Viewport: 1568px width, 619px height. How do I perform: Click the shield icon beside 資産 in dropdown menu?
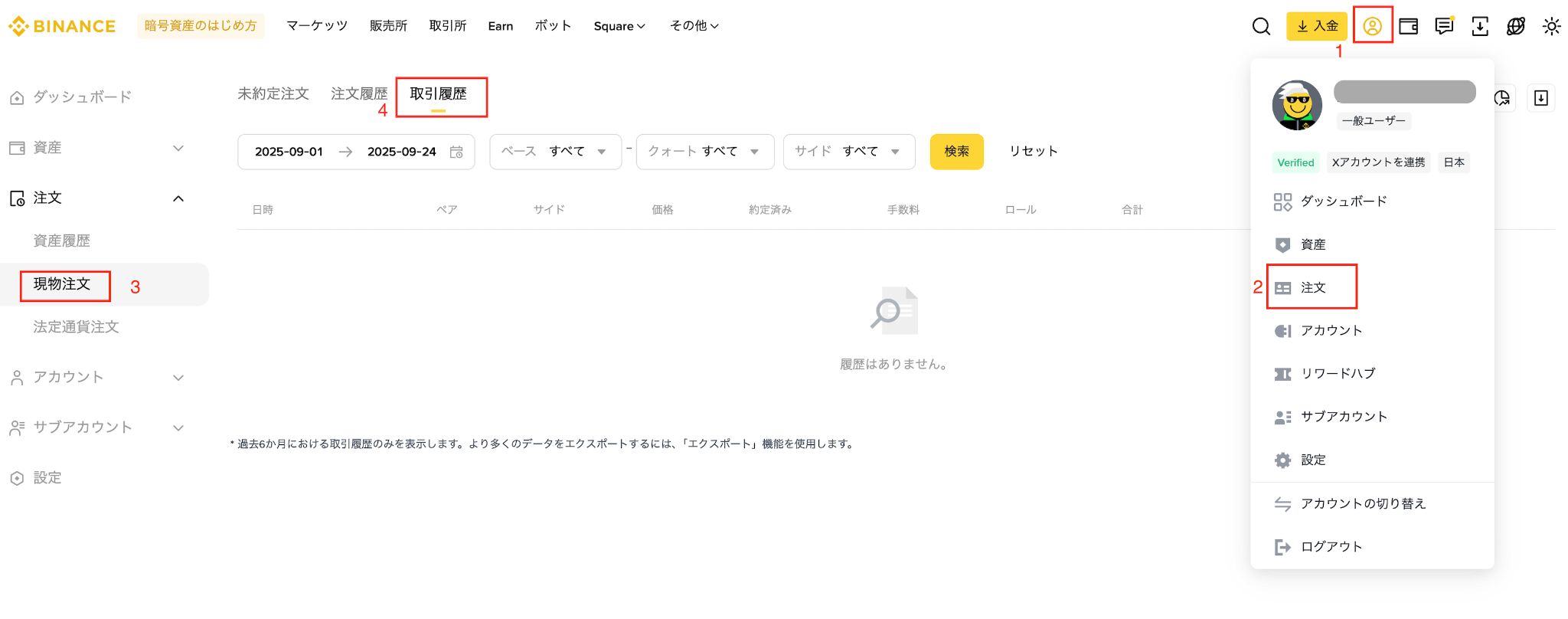(1282, 244)
